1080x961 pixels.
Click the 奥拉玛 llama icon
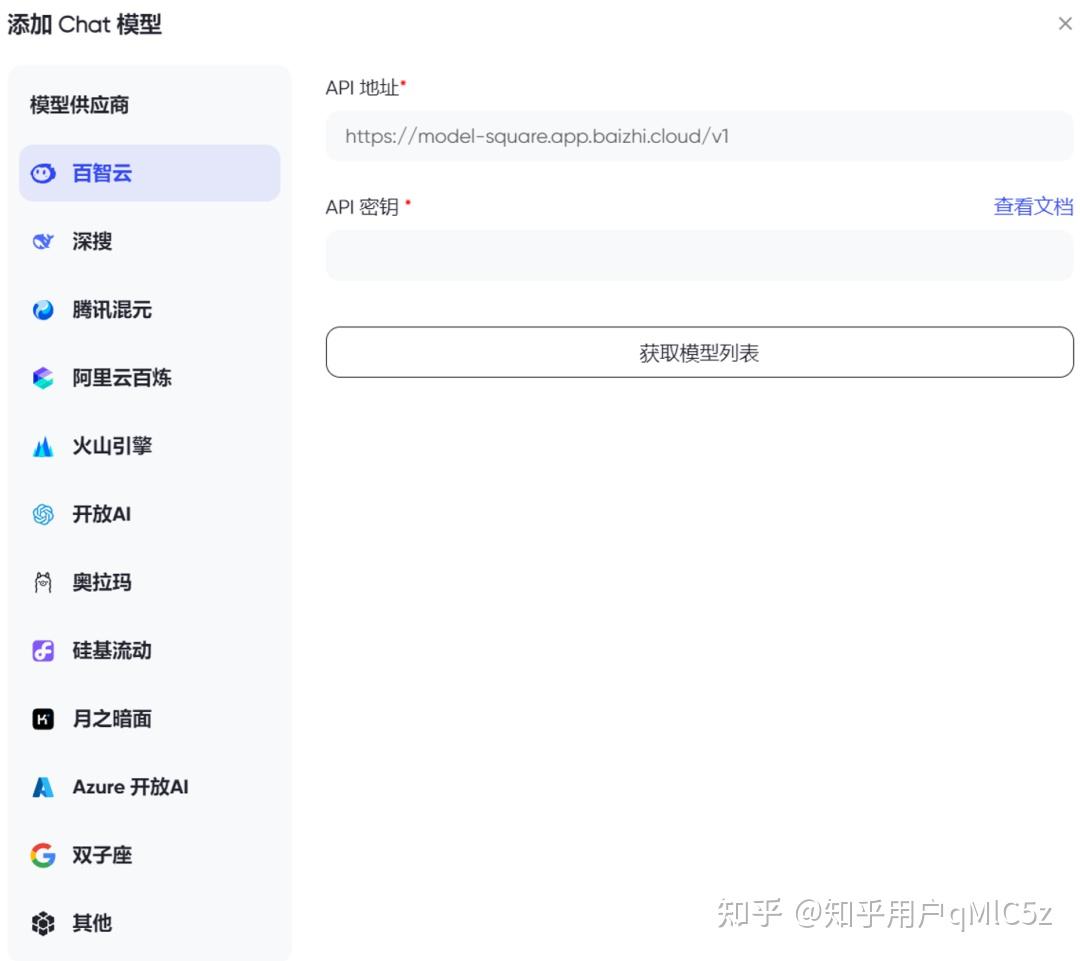tap(43, 583)
